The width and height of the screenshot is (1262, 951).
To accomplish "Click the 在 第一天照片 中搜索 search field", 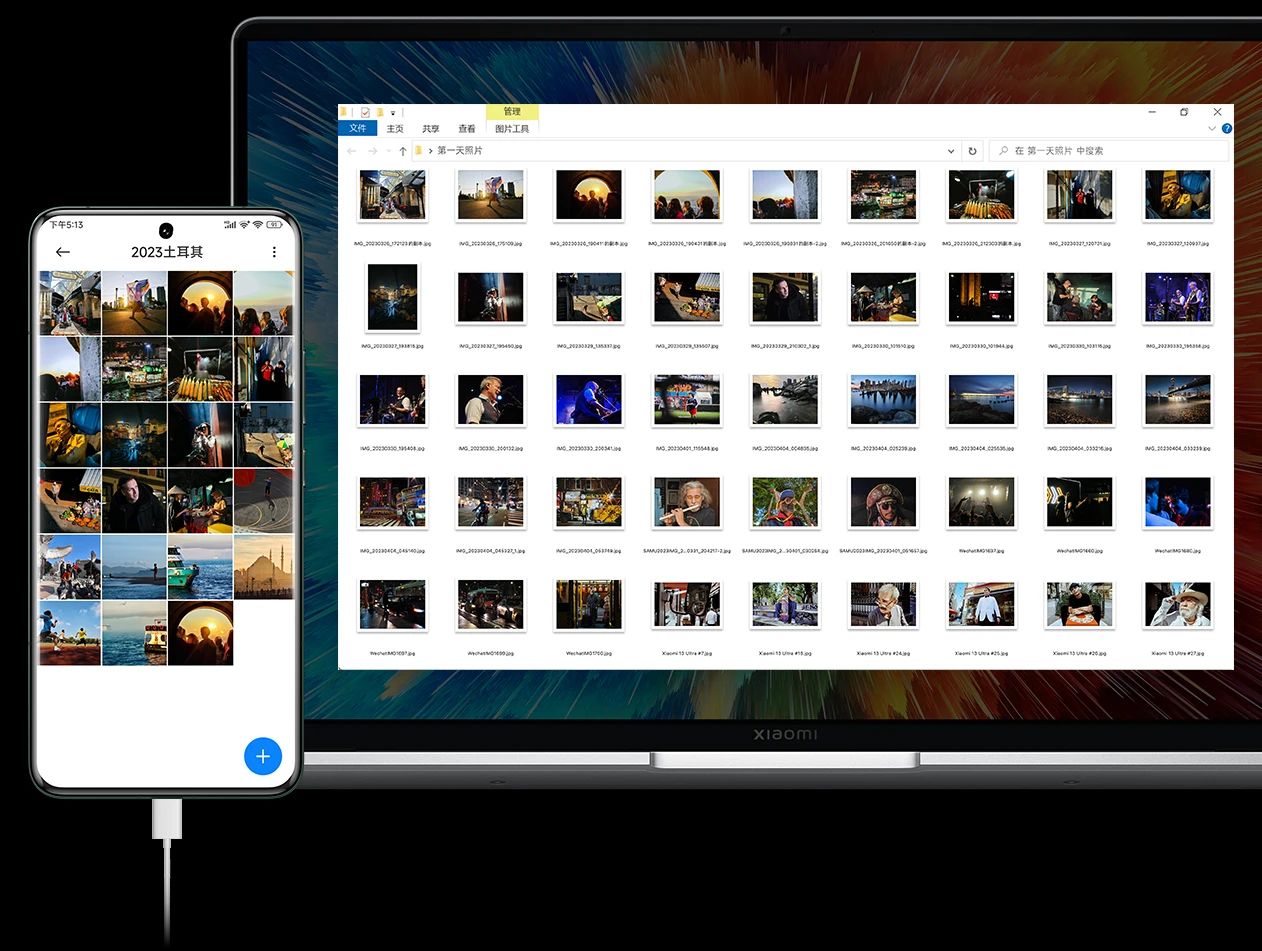I will [1109, 151].
